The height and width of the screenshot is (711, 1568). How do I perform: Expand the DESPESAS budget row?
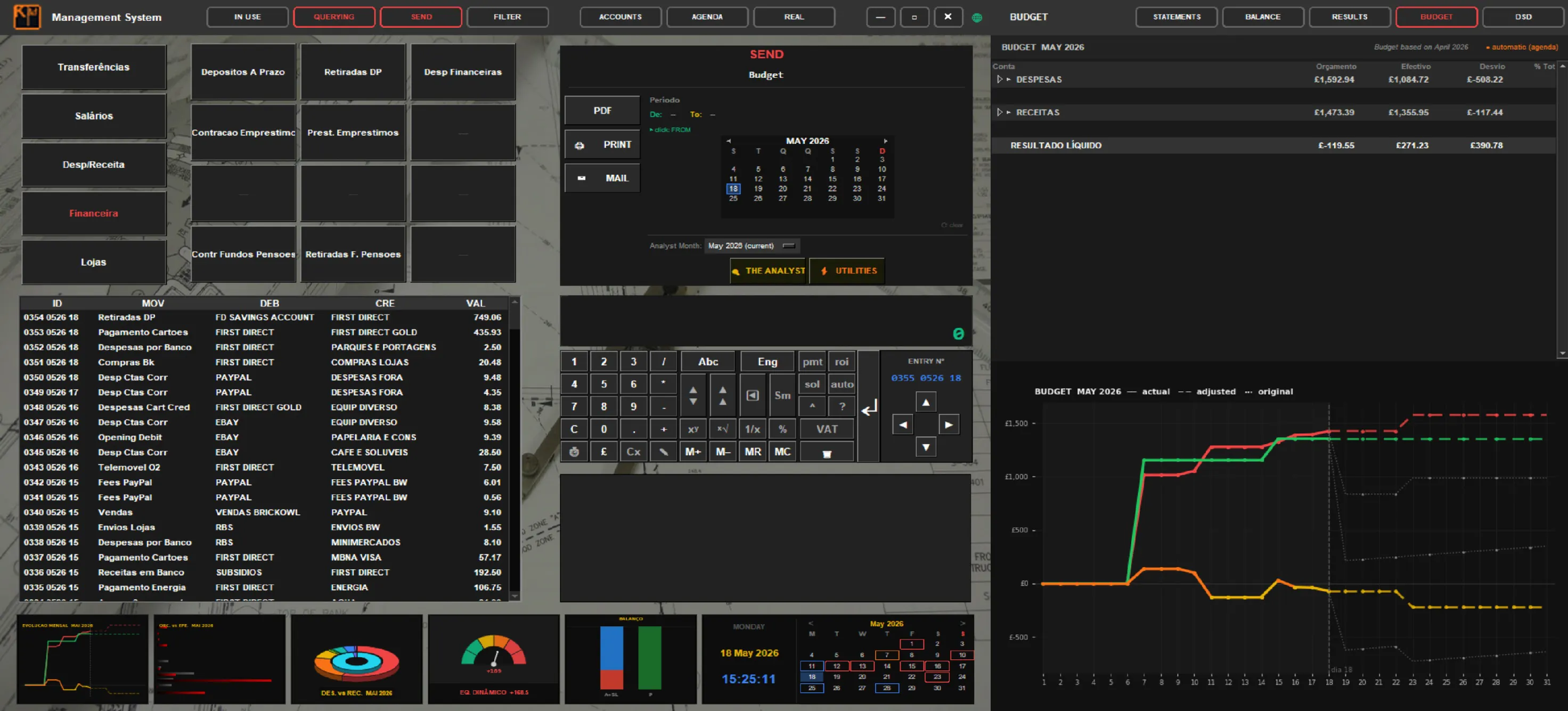(1000, 80)
